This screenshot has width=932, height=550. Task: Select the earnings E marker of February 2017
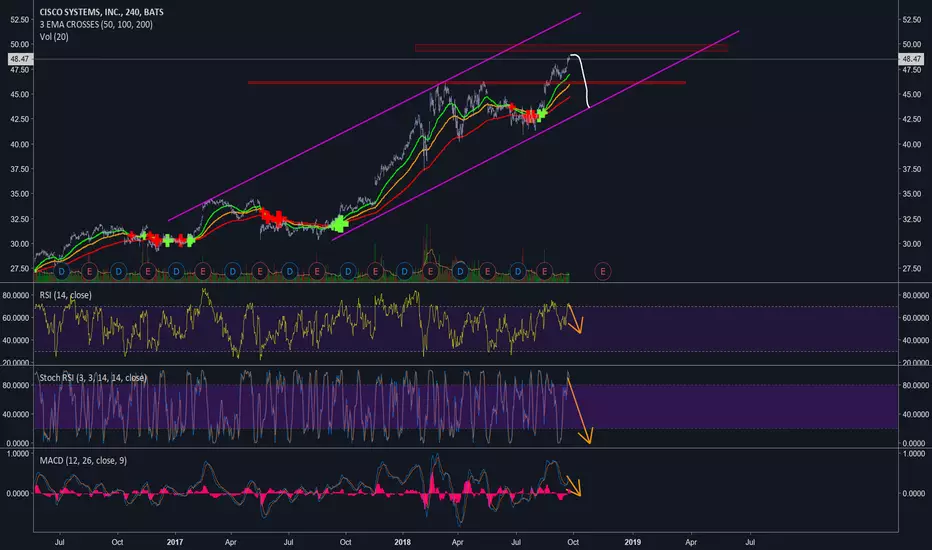[x=203, y=272]
